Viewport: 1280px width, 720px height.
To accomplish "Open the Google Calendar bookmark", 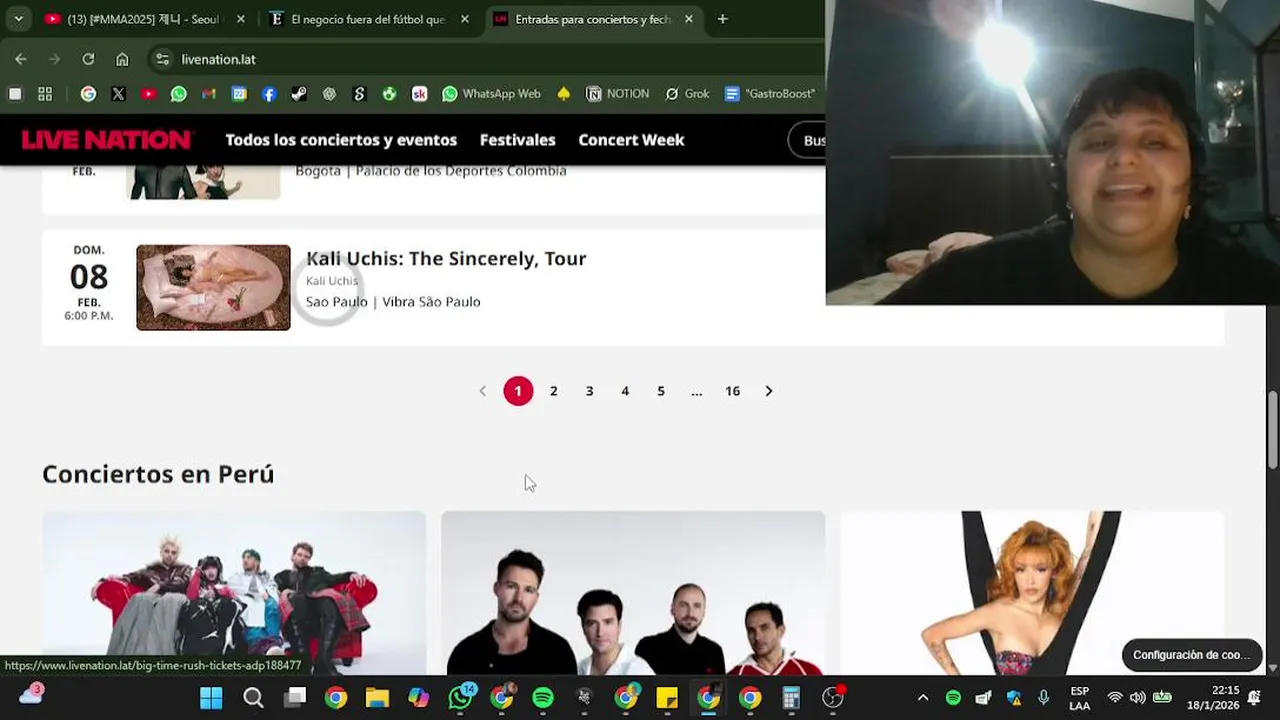I will [239, 94].
